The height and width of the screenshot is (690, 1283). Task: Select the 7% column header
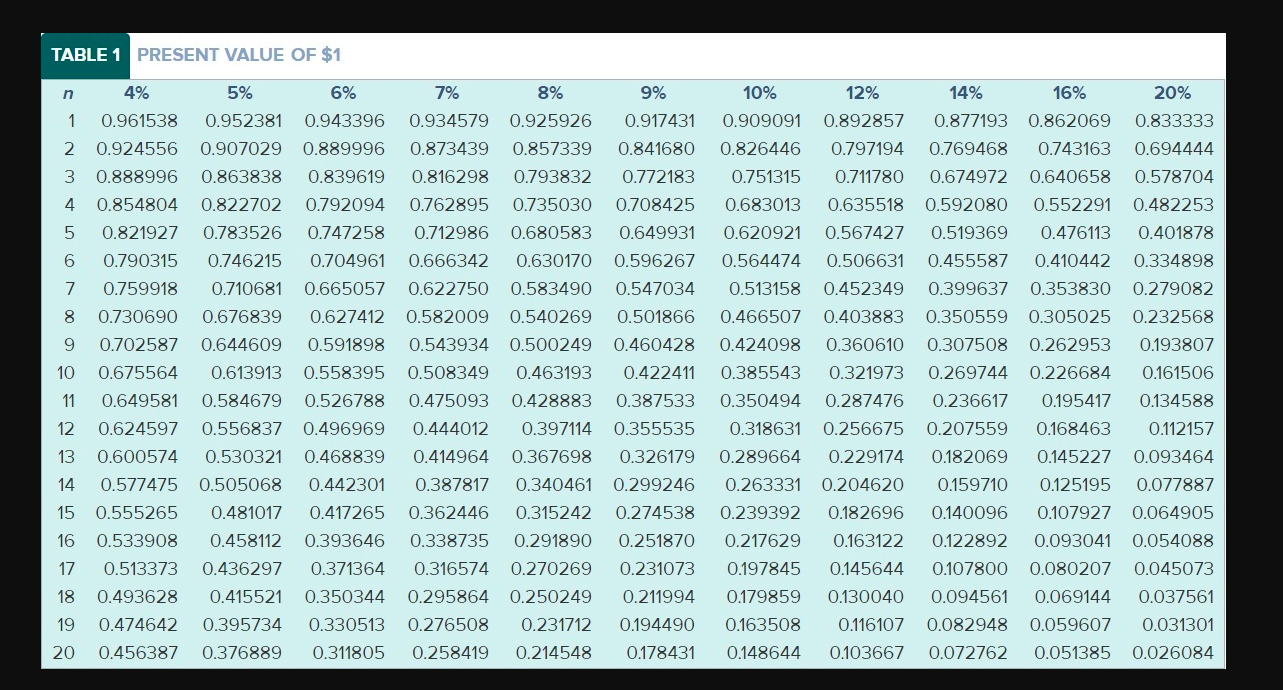(x=447, y=93)
